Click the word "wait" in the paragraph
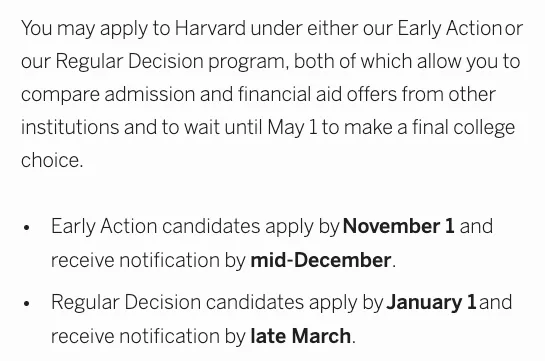 pos(201,127)
